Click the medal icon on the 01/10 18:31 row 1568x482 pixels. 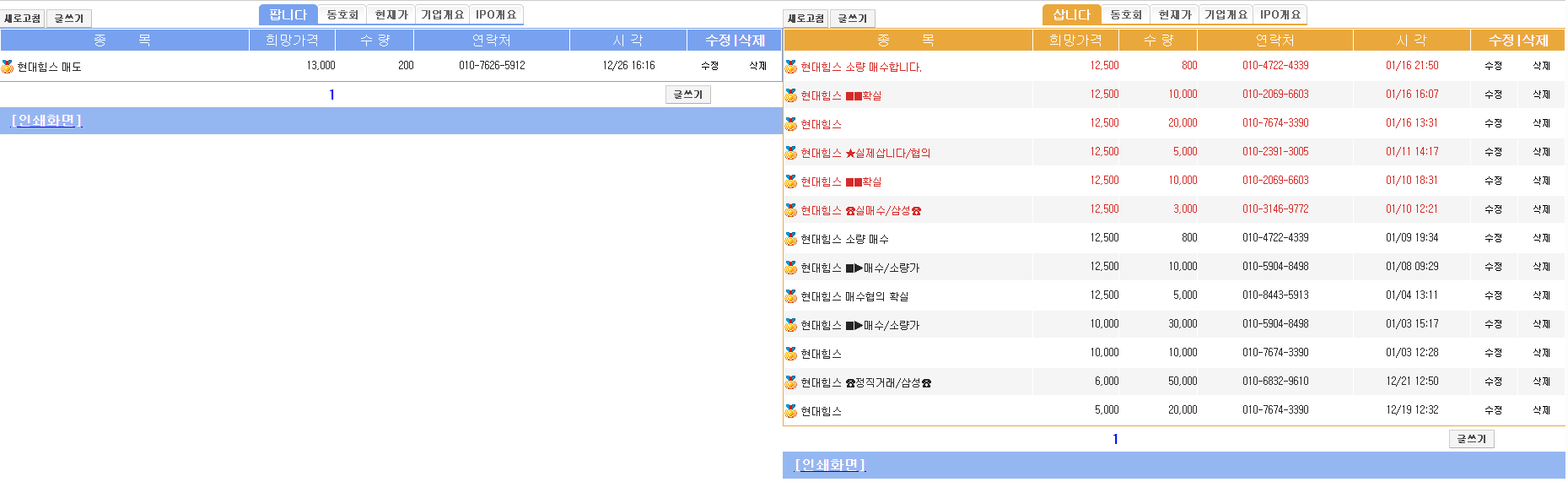pos(790,181)
